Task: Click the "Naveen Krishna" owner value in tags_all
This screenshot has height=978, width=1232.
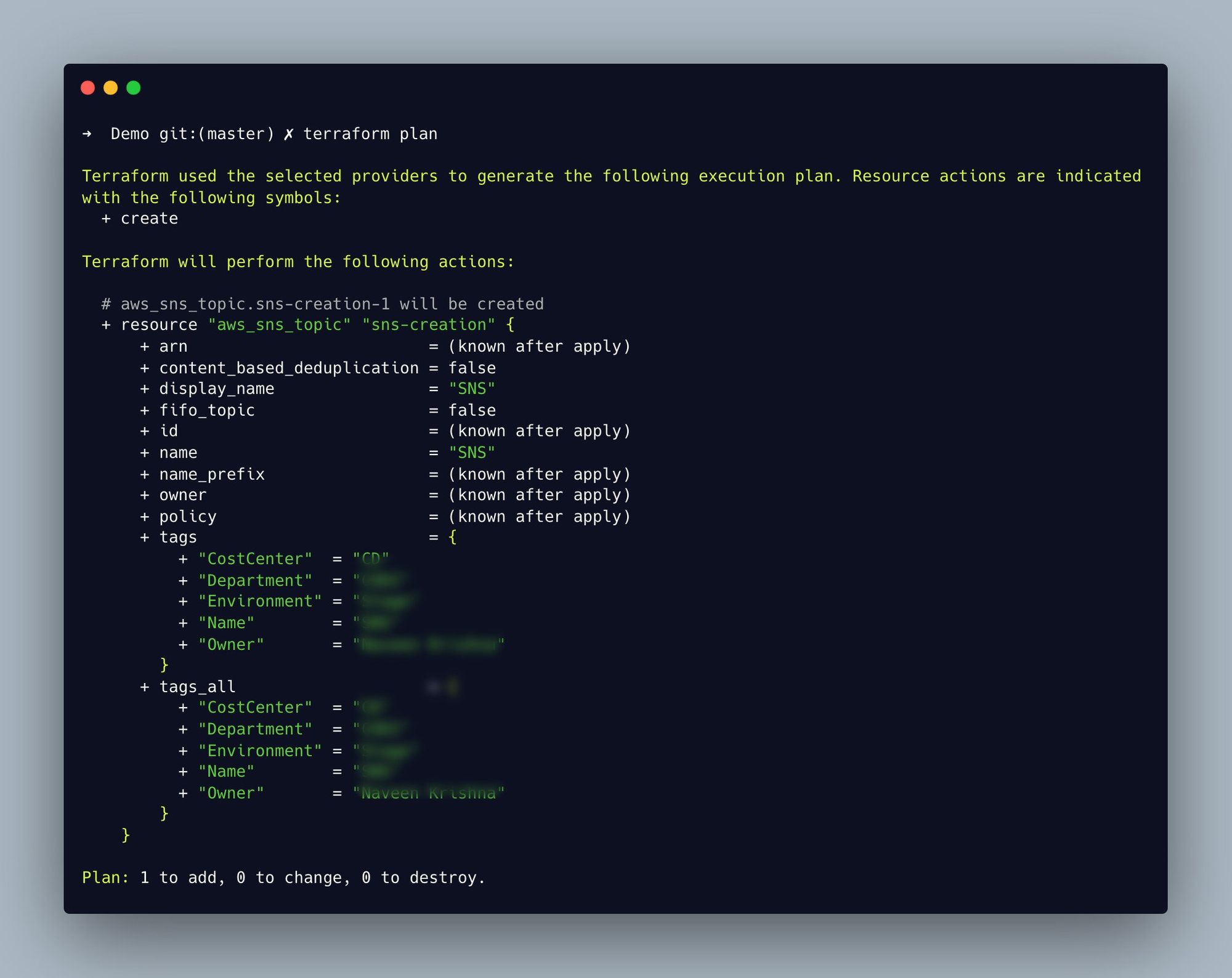Action: coord(429,793)
